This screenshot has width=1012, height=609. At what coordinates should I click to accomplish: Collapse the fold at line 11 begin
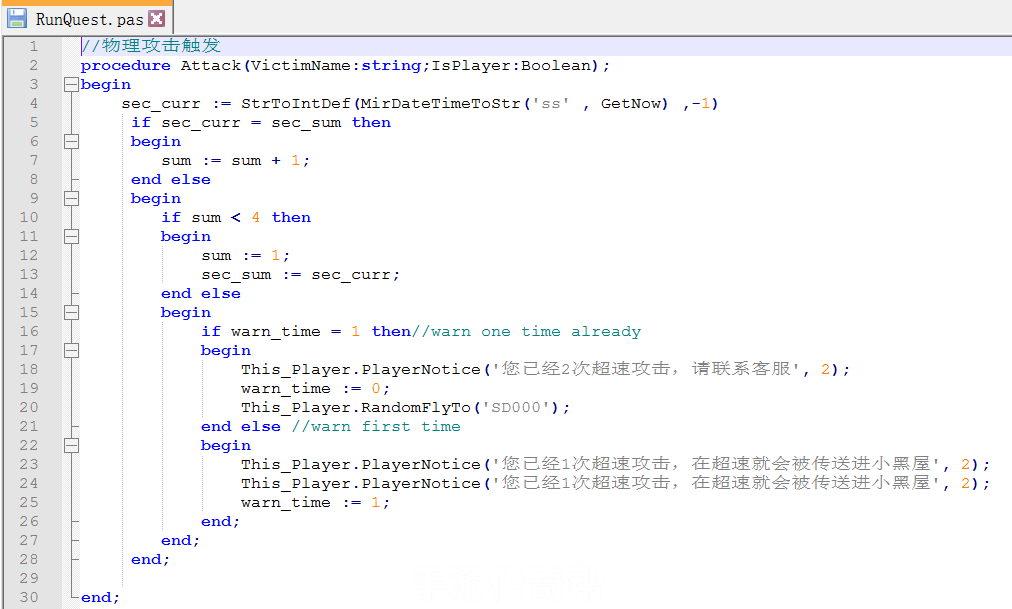click(71, 236)
